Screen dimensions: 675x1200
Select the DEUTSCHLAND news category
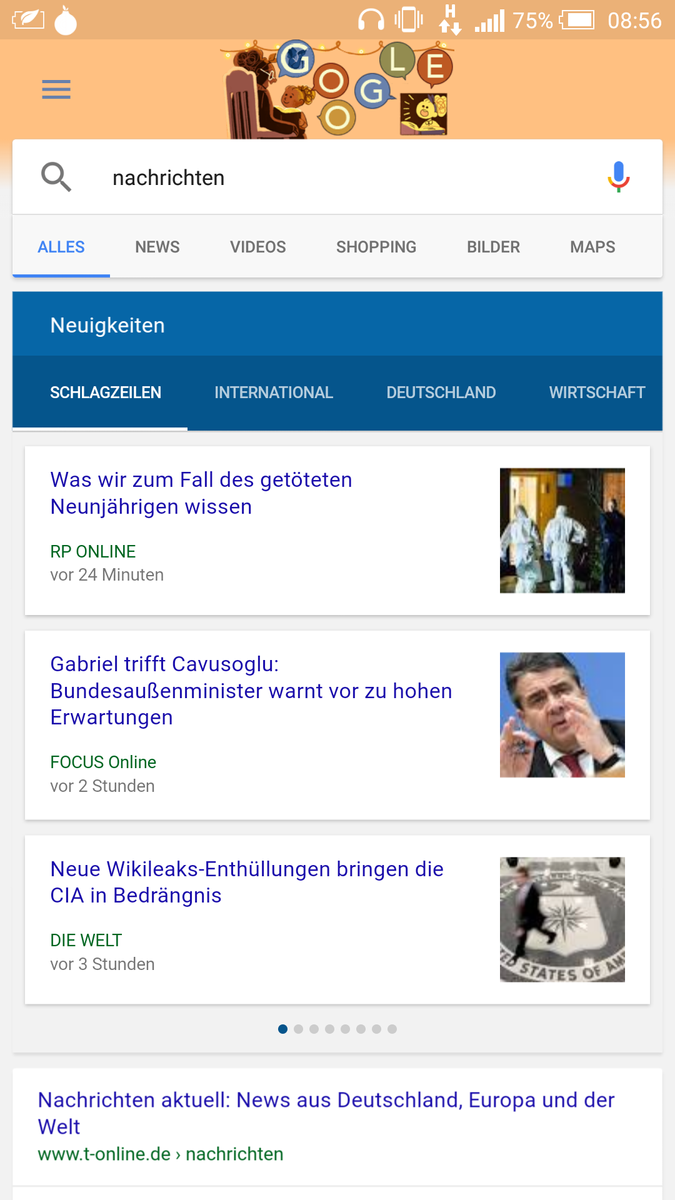point(441,393)
